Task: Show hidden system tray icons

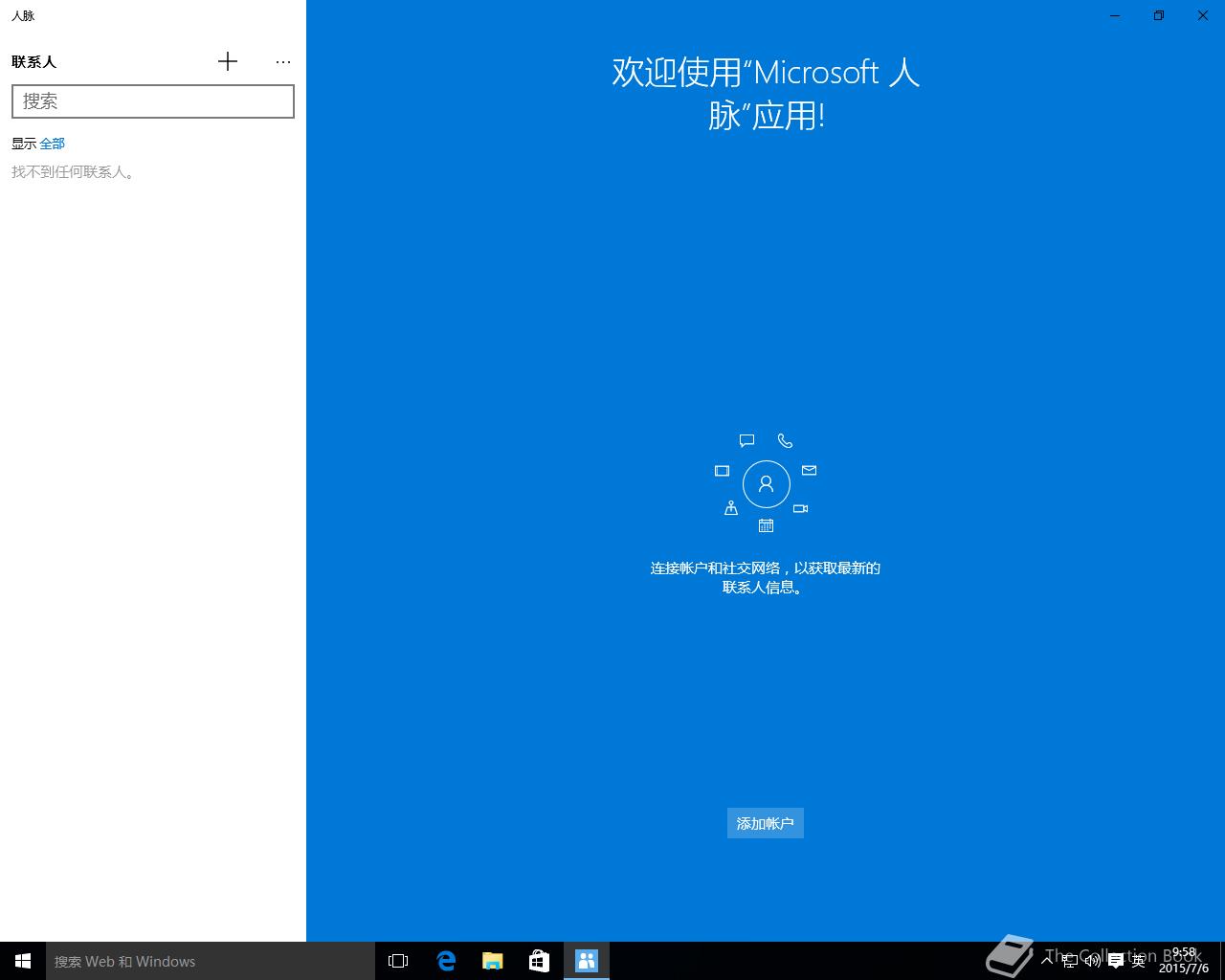Action: (x=1047, y=961)
